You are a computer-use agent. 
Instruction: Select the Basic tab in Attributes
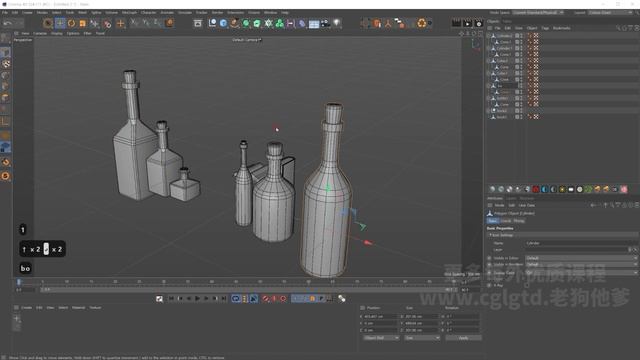492,221
